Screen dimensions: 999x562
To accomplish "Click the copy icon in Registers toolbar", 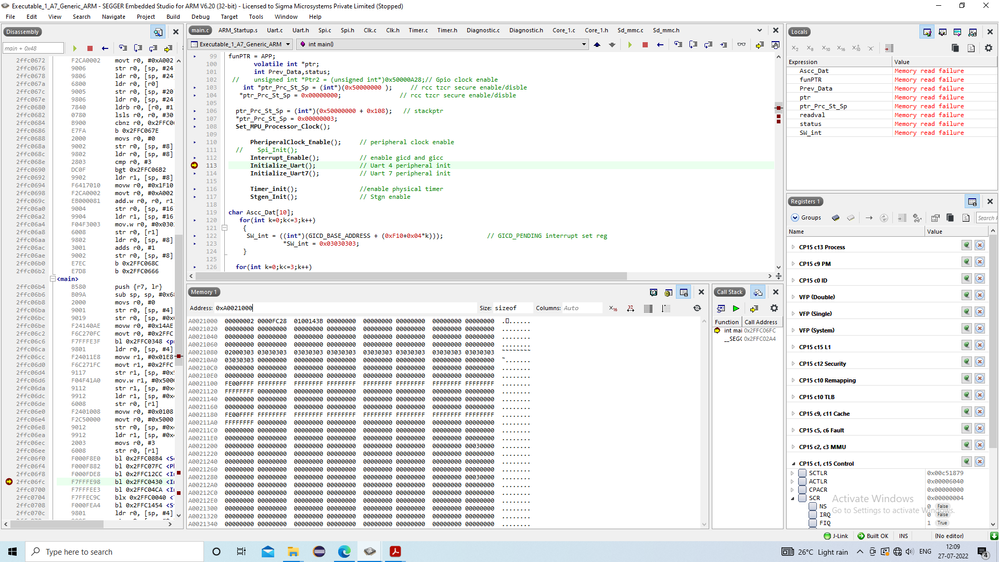I will point(950,218).
